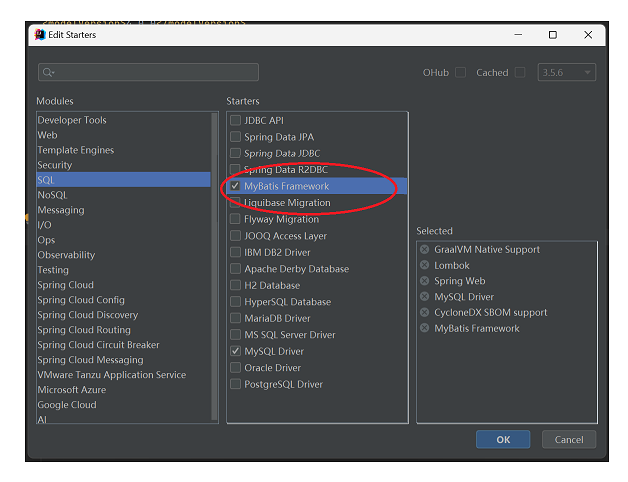This screenshot has width=628, height=482.
Task: Select the NoSQL module
Action: tap(123, 195)
